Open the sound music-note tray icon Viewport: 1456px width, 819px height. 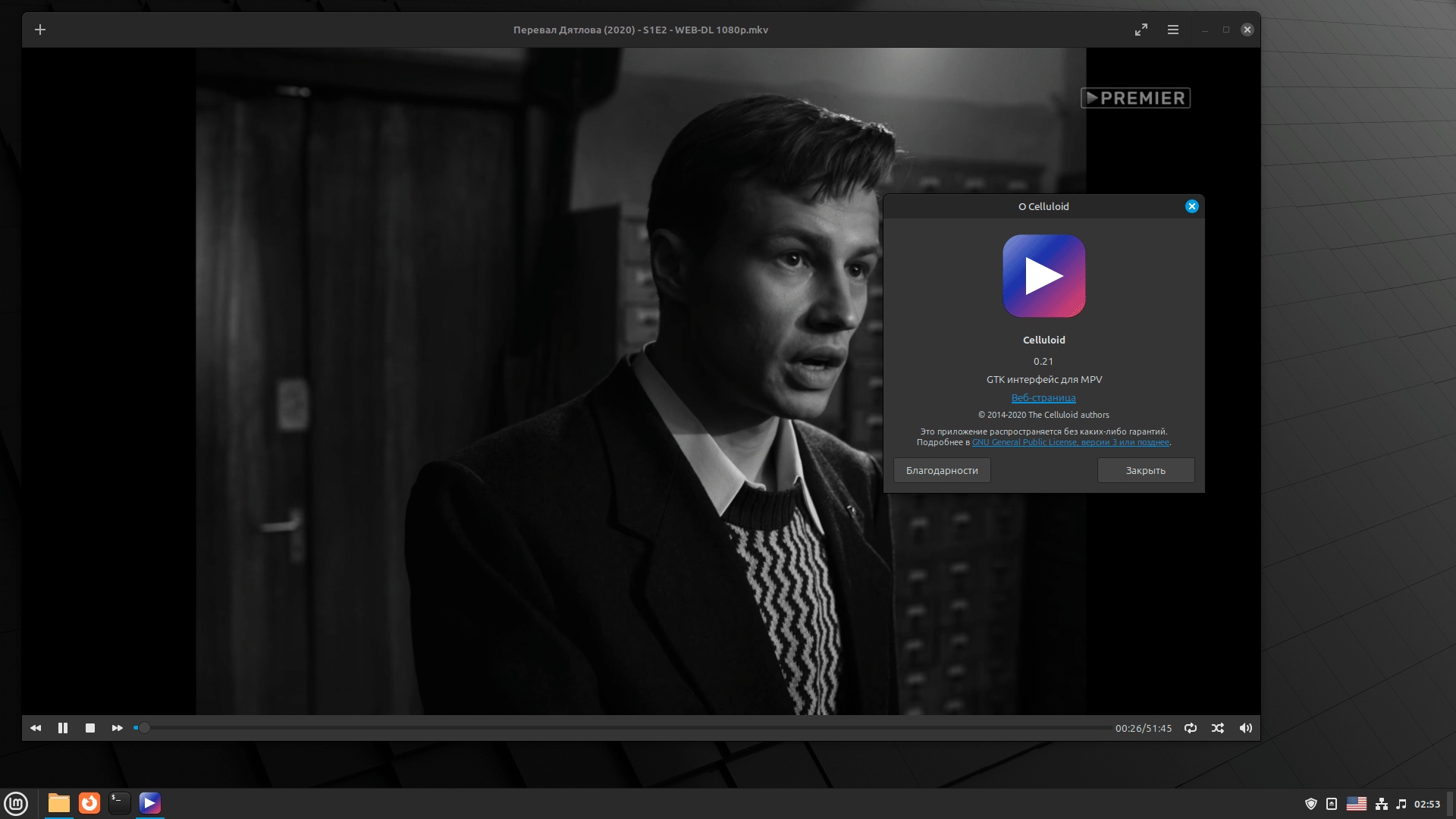(x=1401, y=804)
